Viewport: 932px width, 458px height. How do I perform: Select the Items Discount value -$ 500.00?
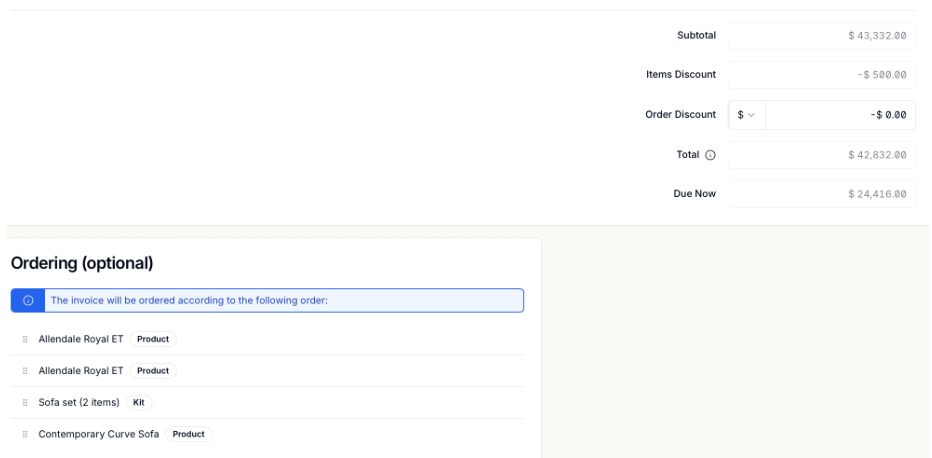[881, 75]
